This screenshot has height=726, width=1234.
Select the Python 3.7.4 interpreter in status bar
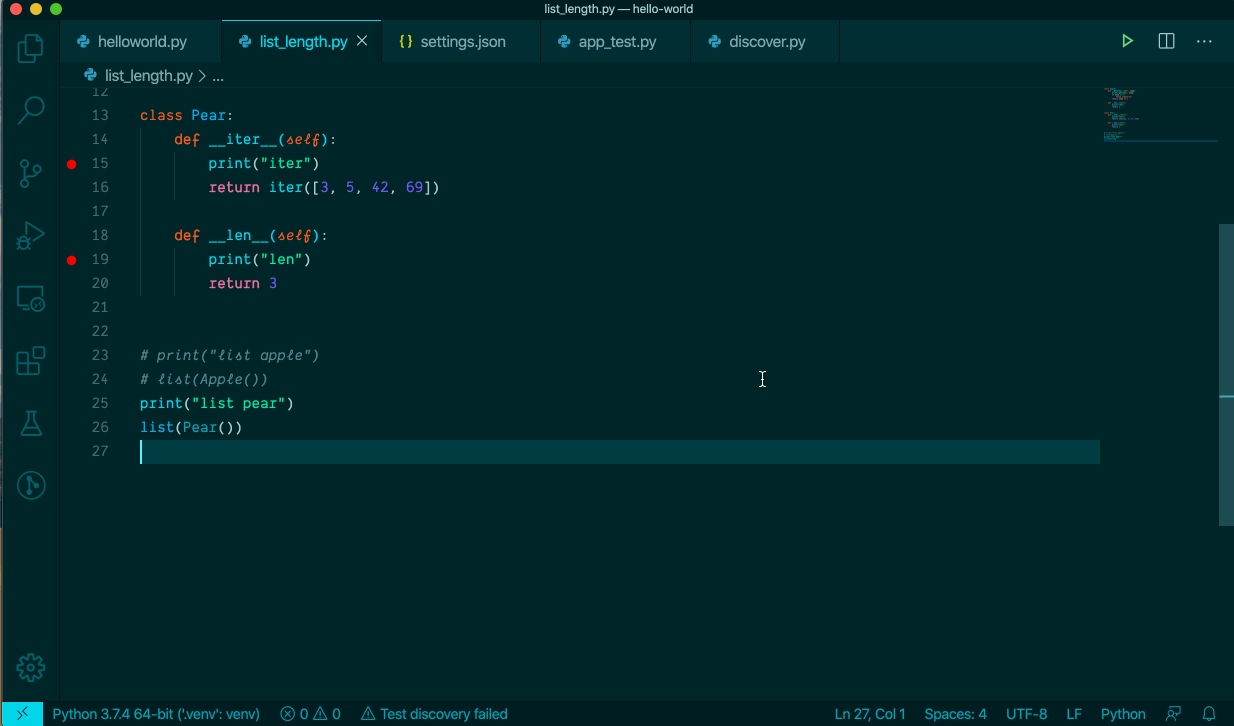click(x=155, y=714)
